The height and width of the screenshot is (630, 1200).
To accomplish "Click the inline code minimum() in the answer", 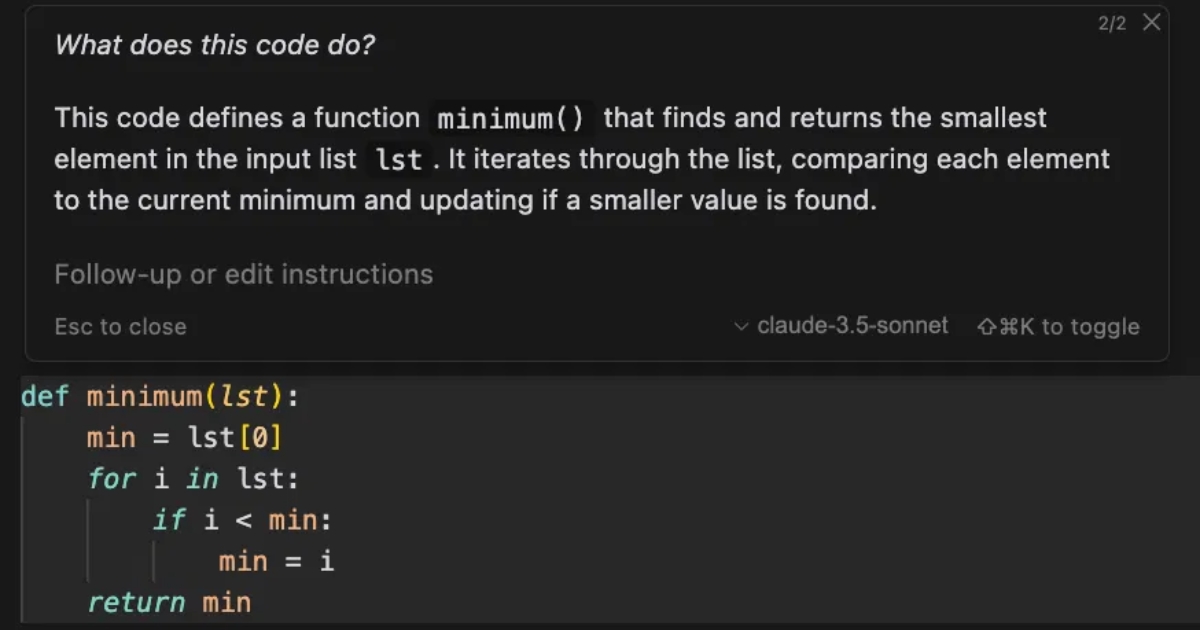I will [x=510, y=119].
